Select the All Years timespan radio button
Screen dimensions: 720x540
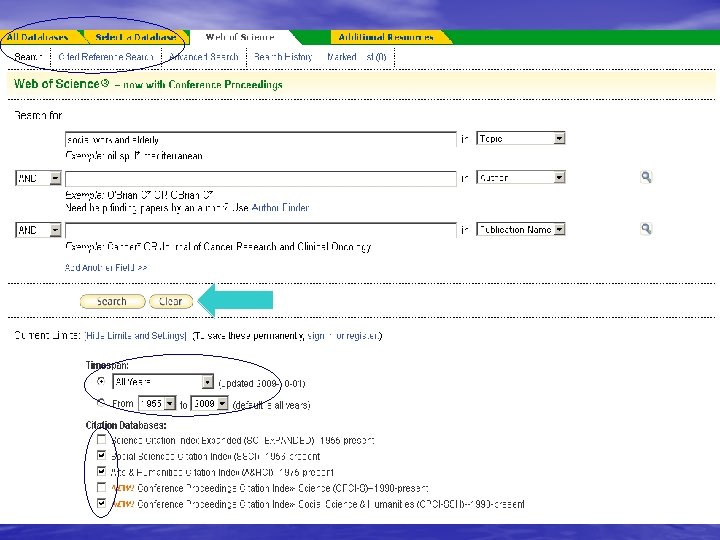pyautogui.click(x=101, y=381)
